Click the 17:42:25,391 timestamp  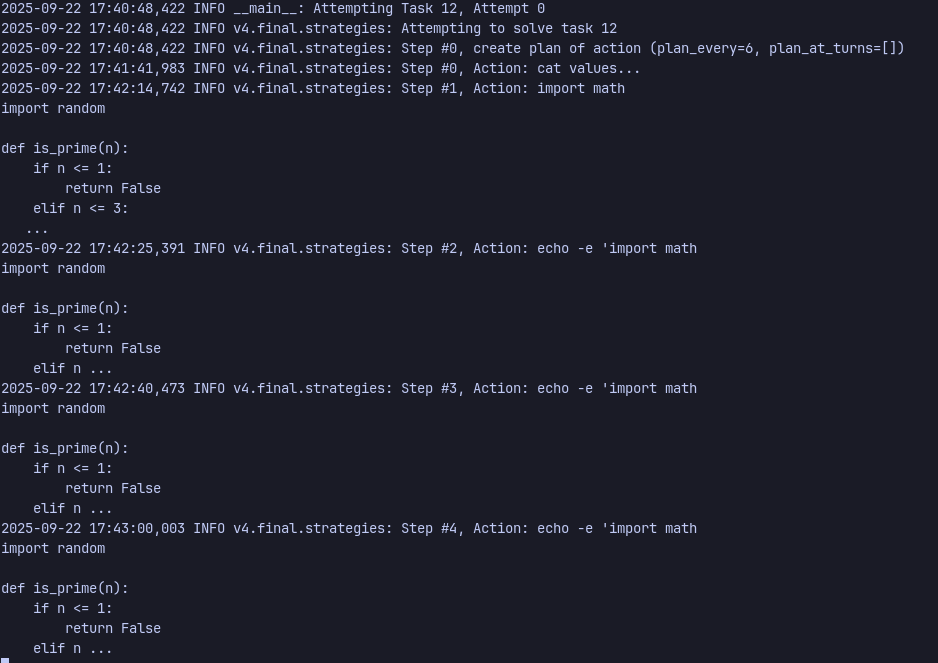tap(137, 248)
